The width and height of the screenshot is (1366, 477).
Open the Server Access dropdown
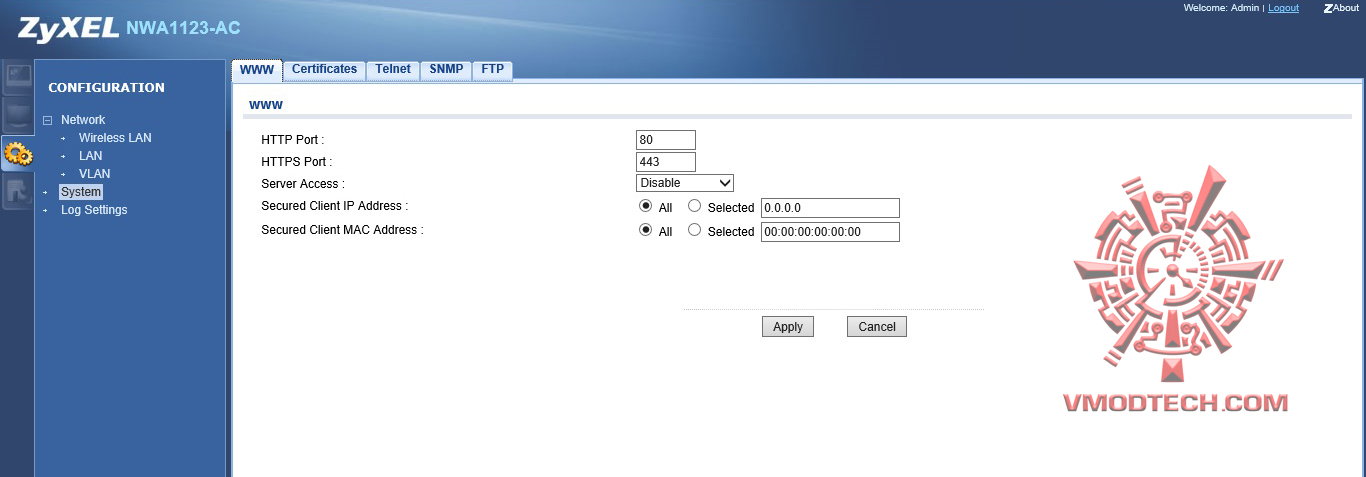(x=685, y=183)
